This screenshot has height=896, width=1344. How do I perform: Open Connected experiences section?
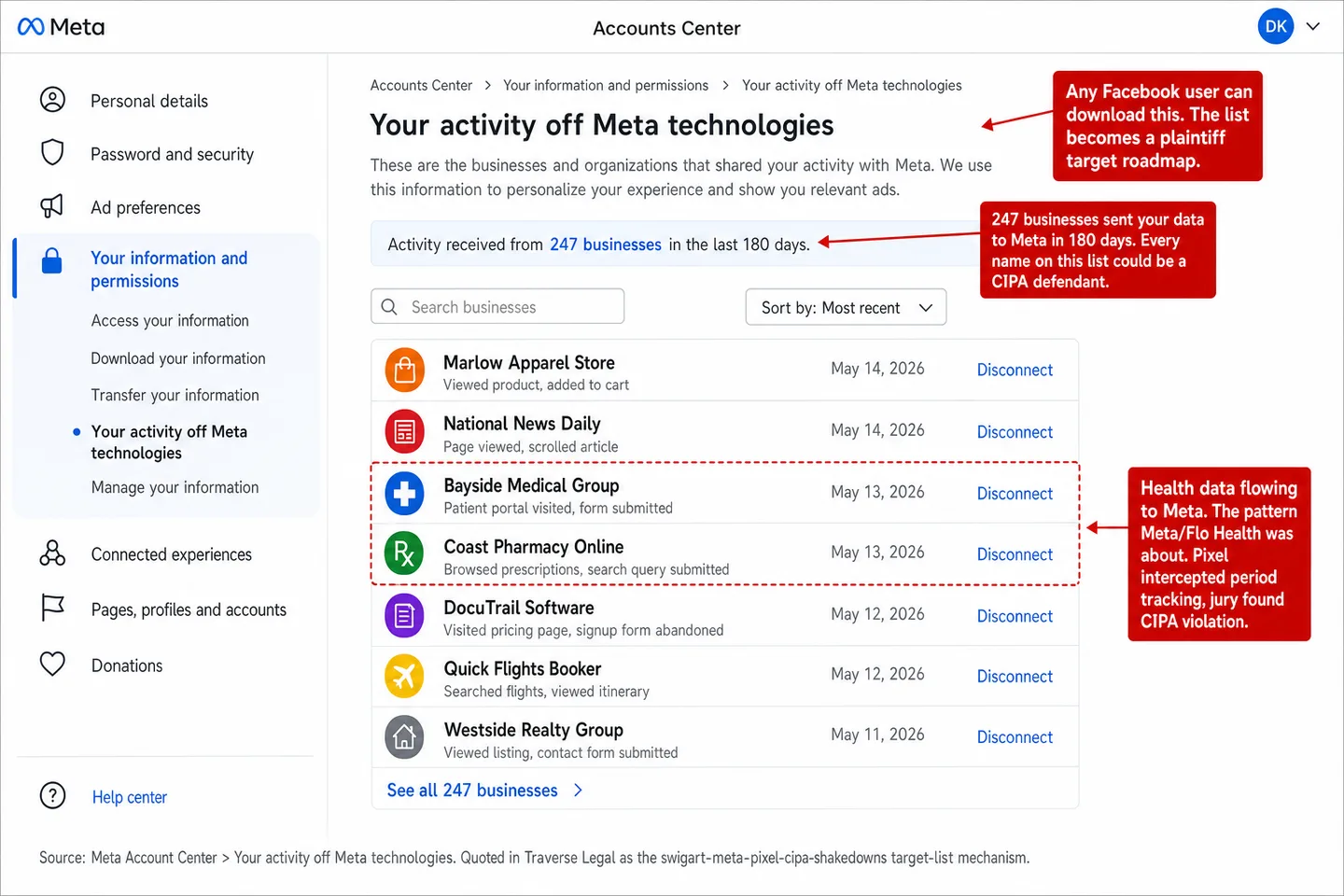pos(172,554)
